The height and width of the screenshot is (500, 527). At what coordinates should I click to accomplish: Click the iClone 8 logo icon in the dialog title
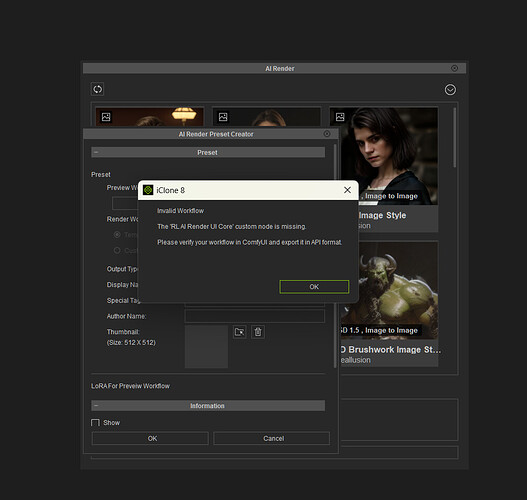(x=148, y=190)
